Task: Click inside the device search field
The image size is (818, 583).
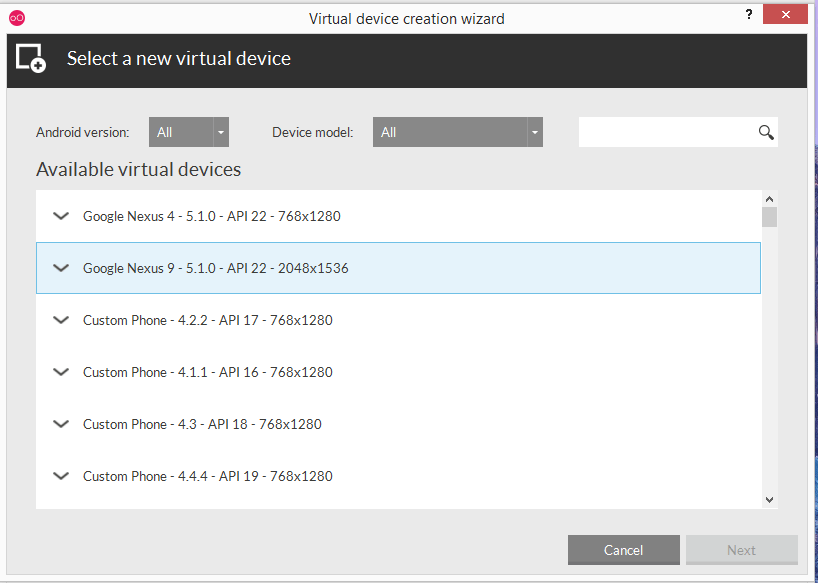Action: [666, 132]
